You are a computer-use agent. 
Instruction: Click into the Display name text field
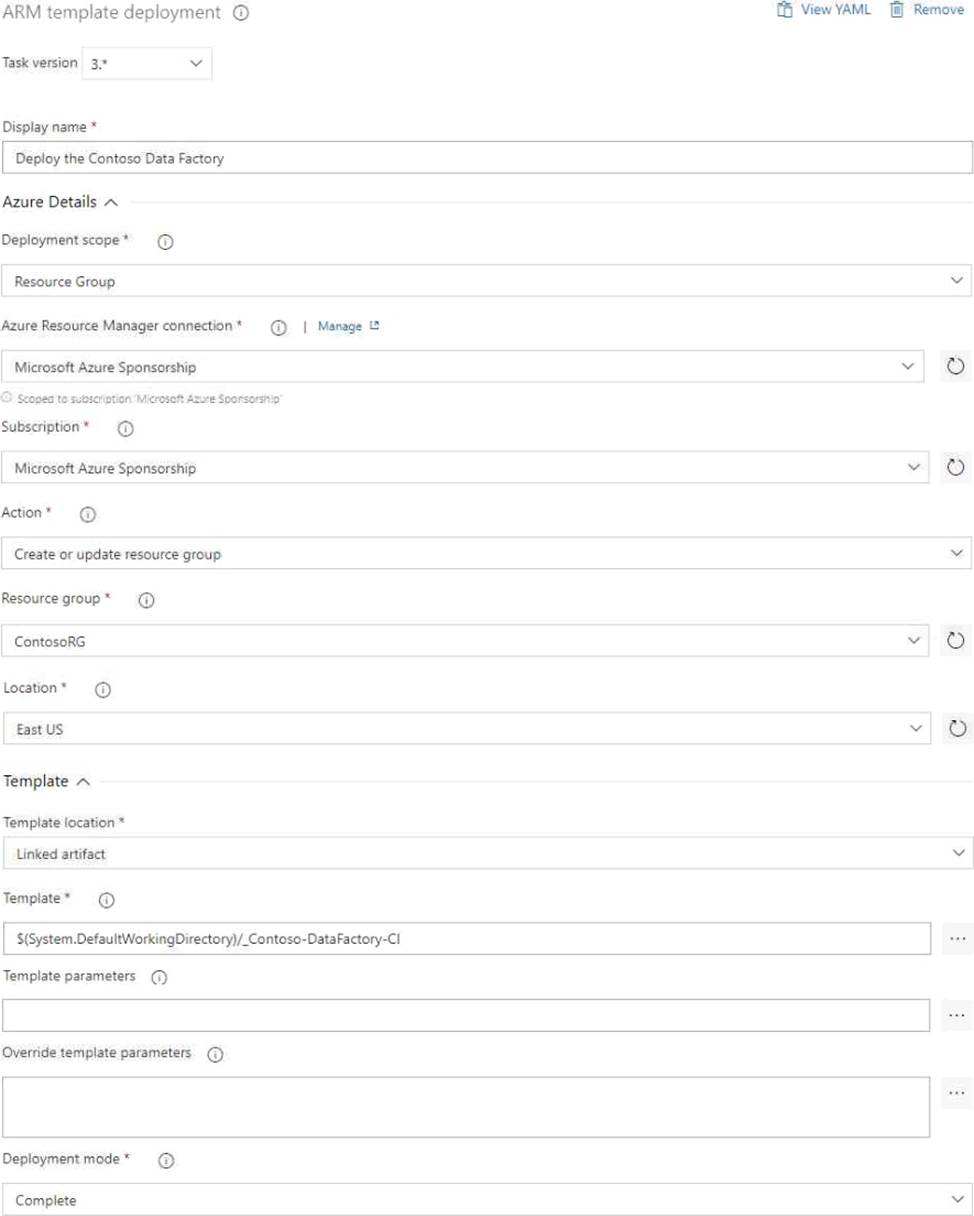(487, 157)
